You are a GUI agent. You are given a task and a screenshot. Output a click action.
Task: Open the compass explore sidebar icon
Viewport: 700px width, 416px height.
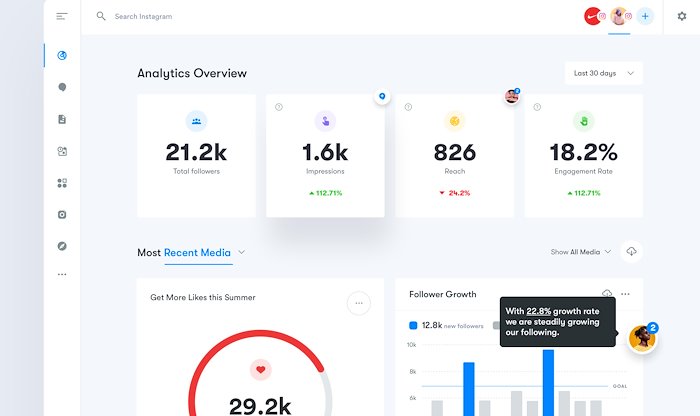62,246
